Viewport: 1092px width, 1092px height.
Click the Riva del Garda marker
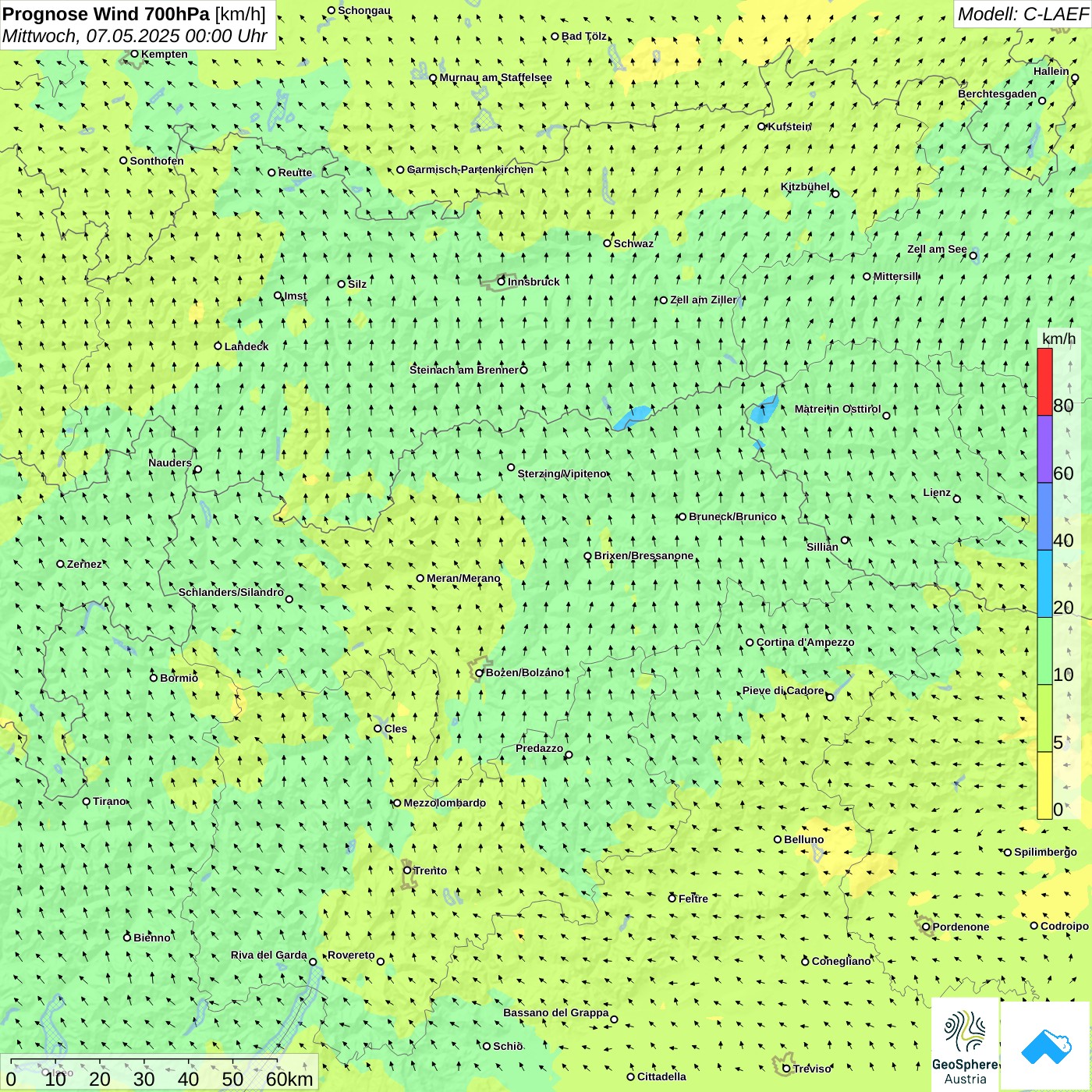coord(313,962)
